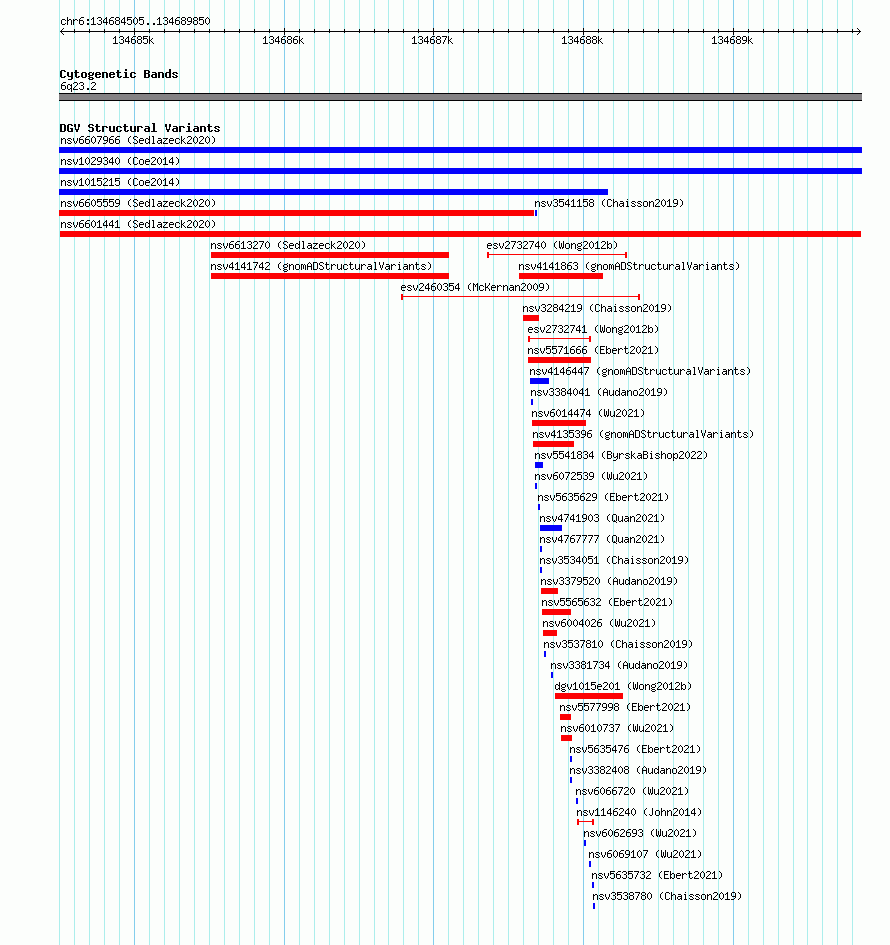
Task: Click nsv5541834 (ByrskaBishop2022) label
Action: (621, 455)
